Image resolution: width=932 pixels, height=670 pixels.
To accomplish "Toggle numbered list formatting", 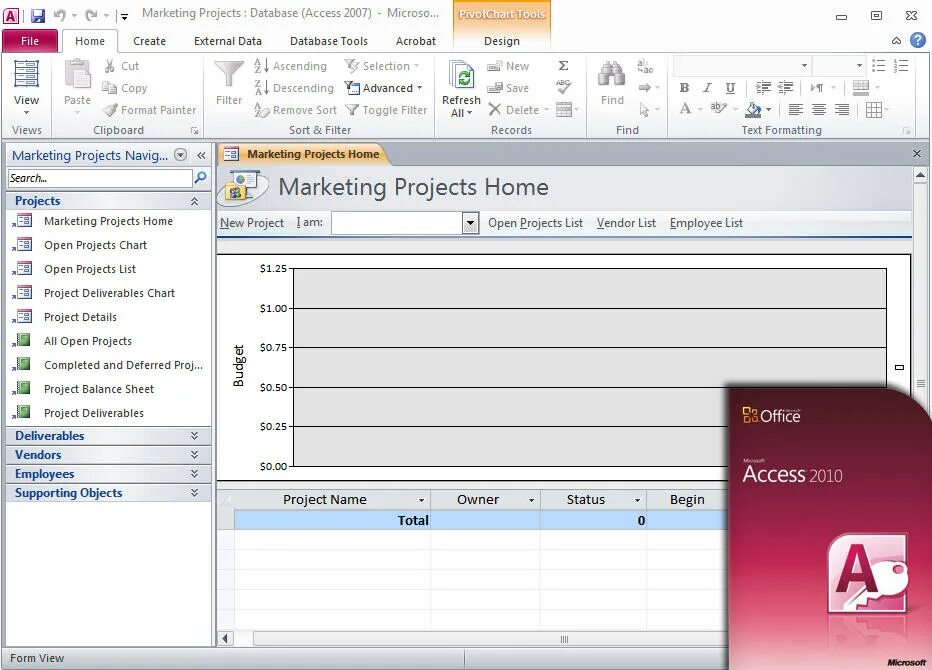I will click(901, 65).
